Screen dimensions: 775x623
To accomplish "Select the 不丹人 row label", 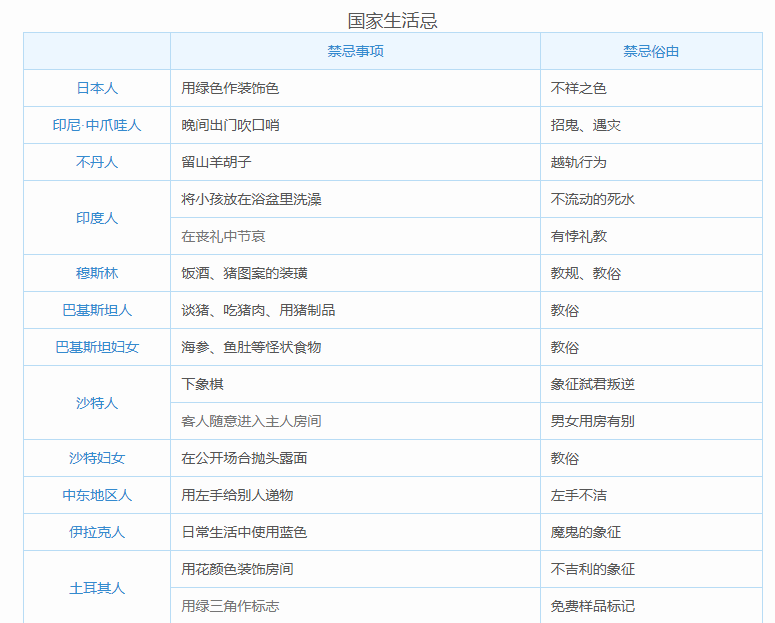I will (97, 162).
